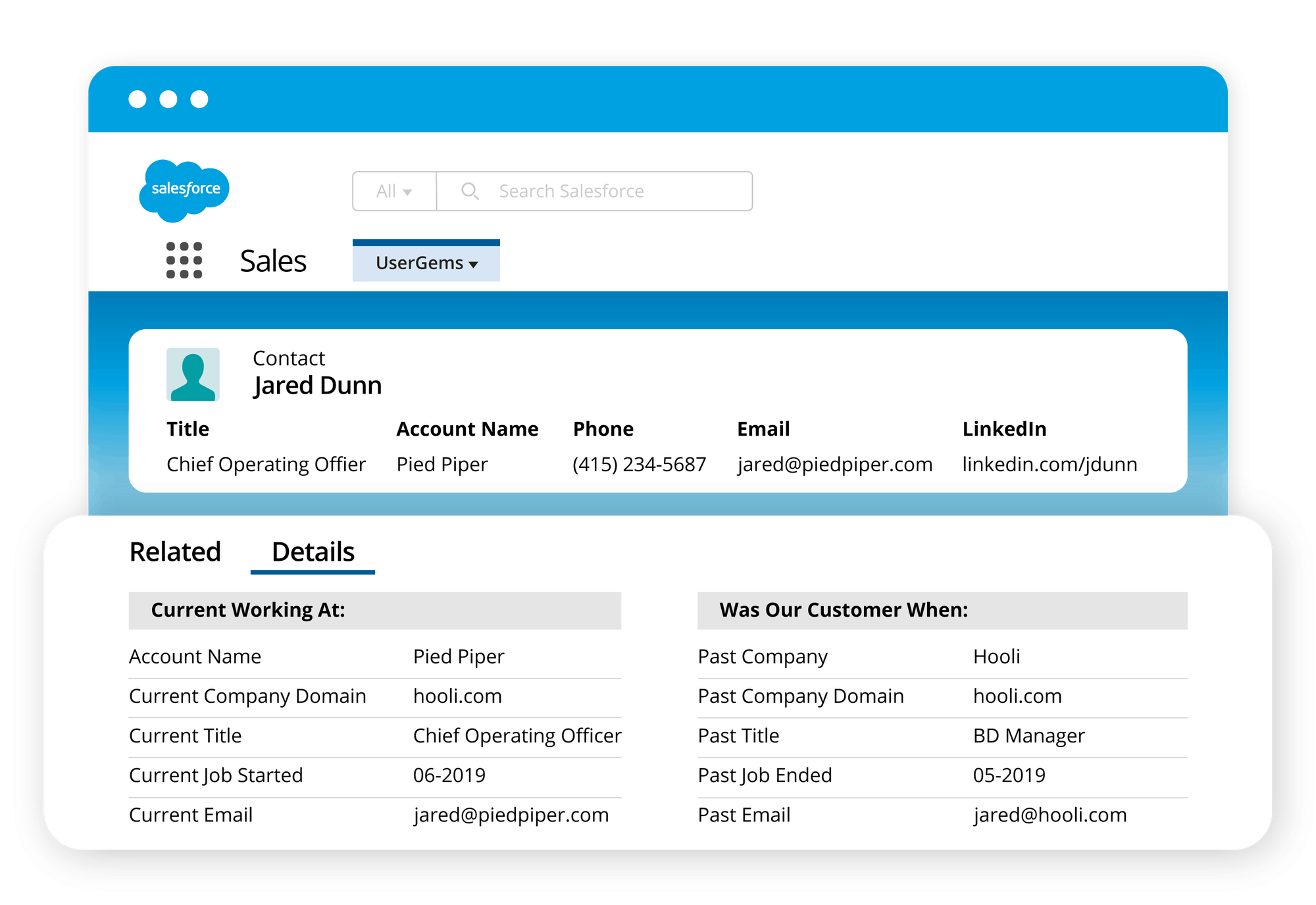Click the Pied Piper account name
This screenshot has width=1316, height=905.
point(442,464)
